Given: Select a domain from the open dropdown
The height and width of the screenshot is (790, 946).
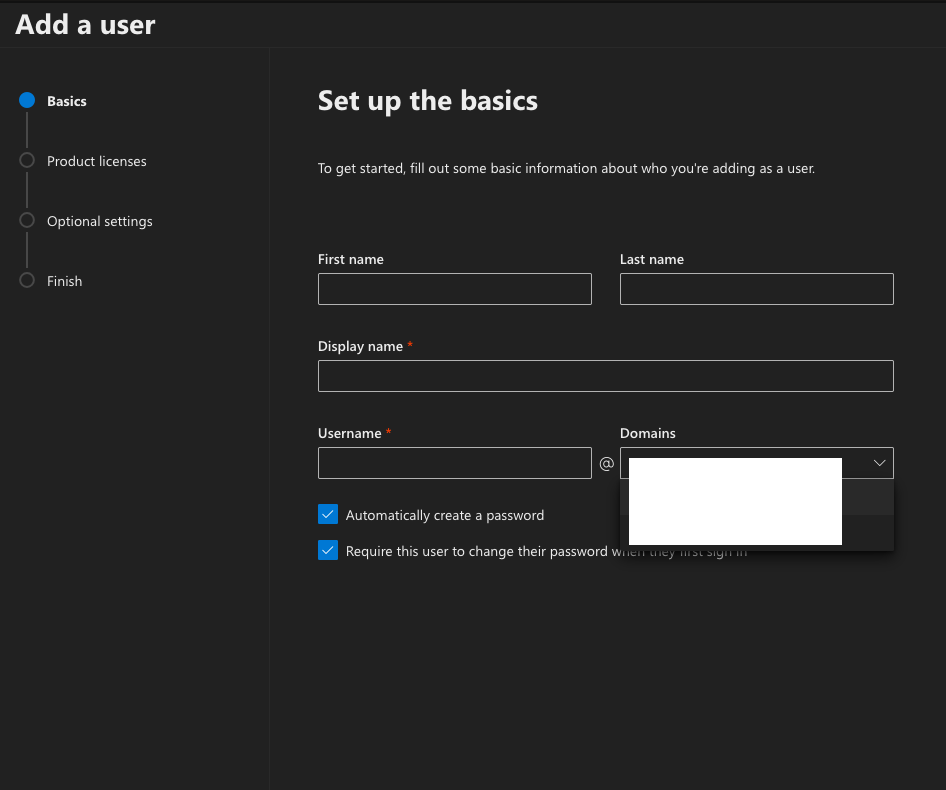Looking at the screenshot, I should tap(735, 497).
